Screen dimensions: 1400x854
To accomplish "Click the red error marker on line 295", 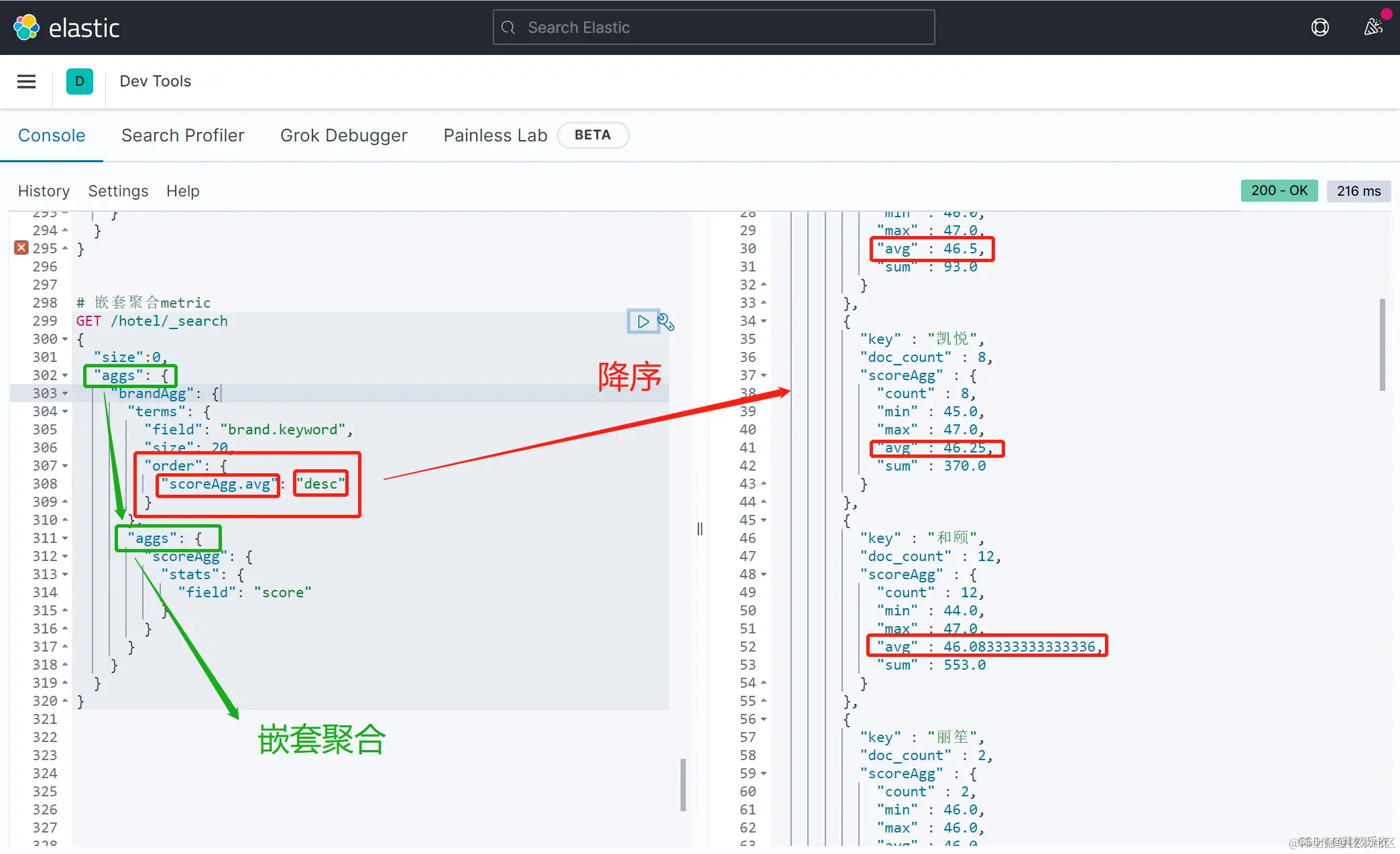I will coord(21,248).
